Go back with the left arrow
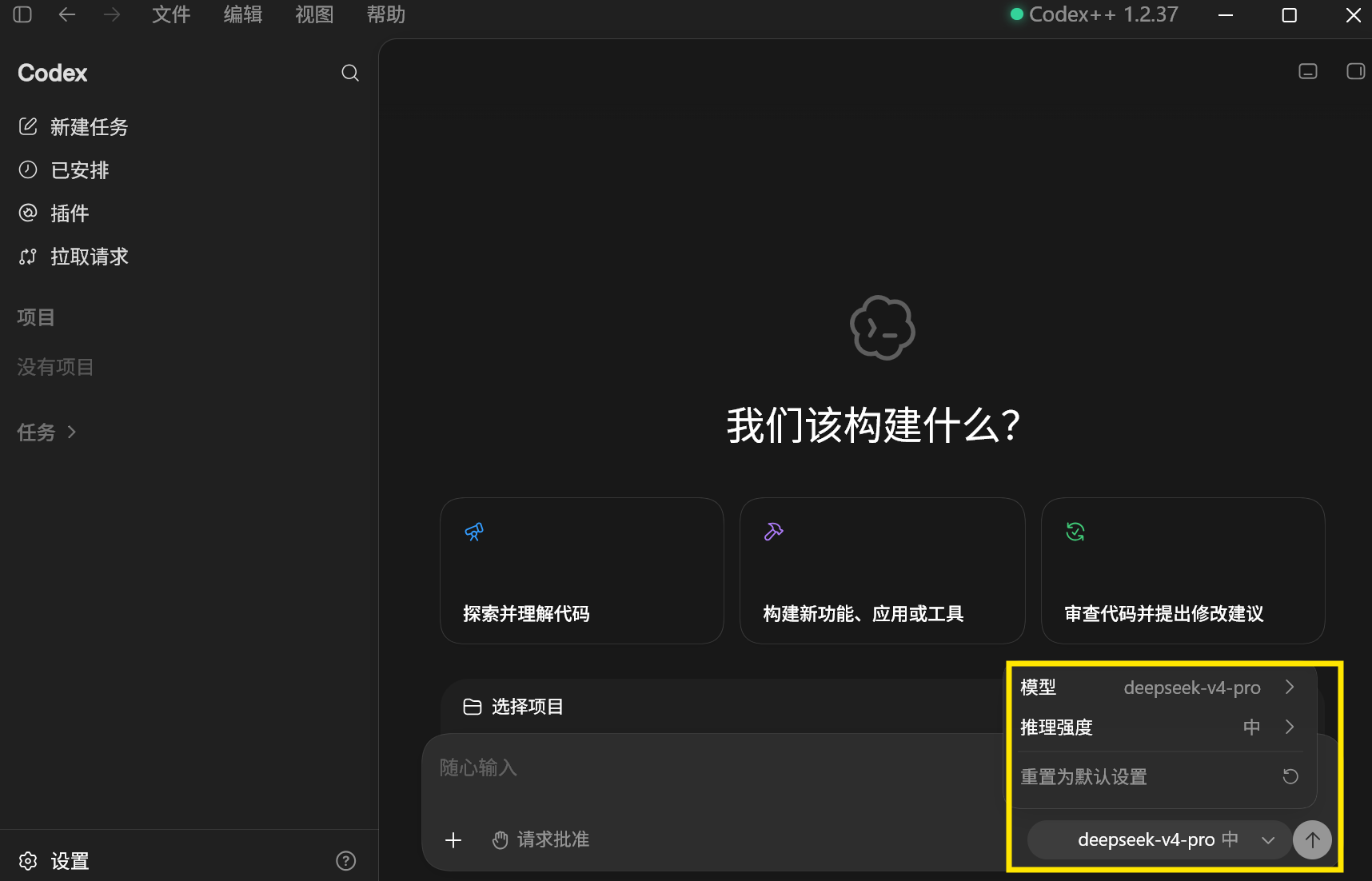This screenshot has width=1372, height=881. [x=67, y=14]
